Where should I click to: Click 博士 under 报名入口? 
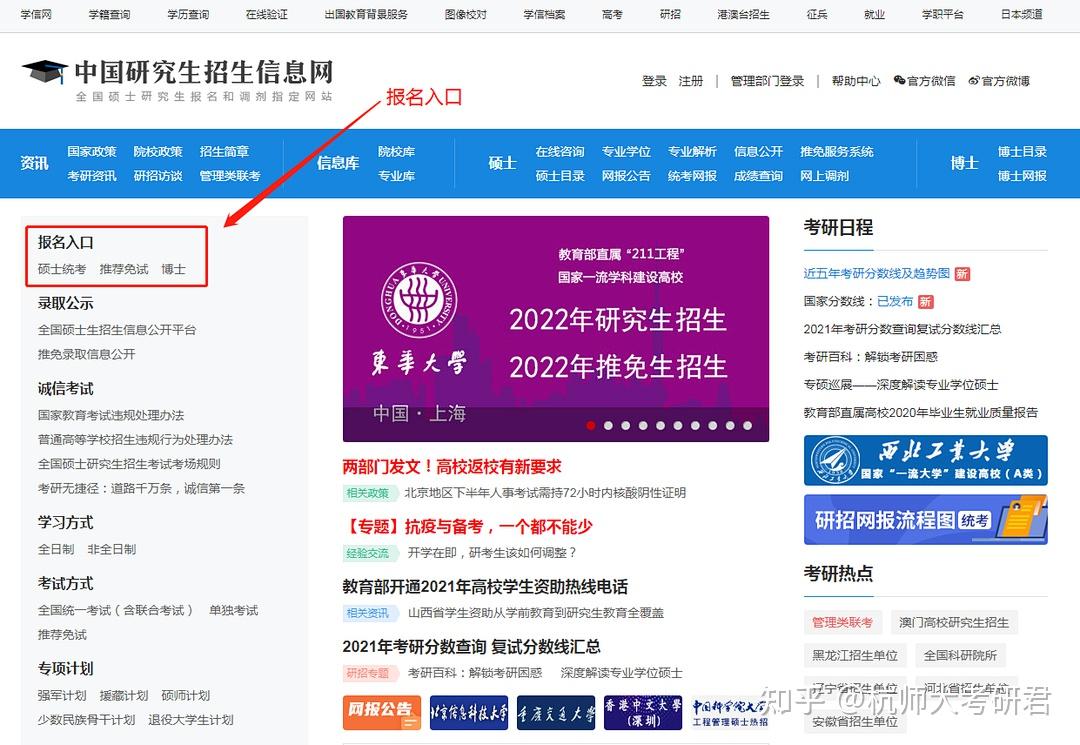pos(174,269)
